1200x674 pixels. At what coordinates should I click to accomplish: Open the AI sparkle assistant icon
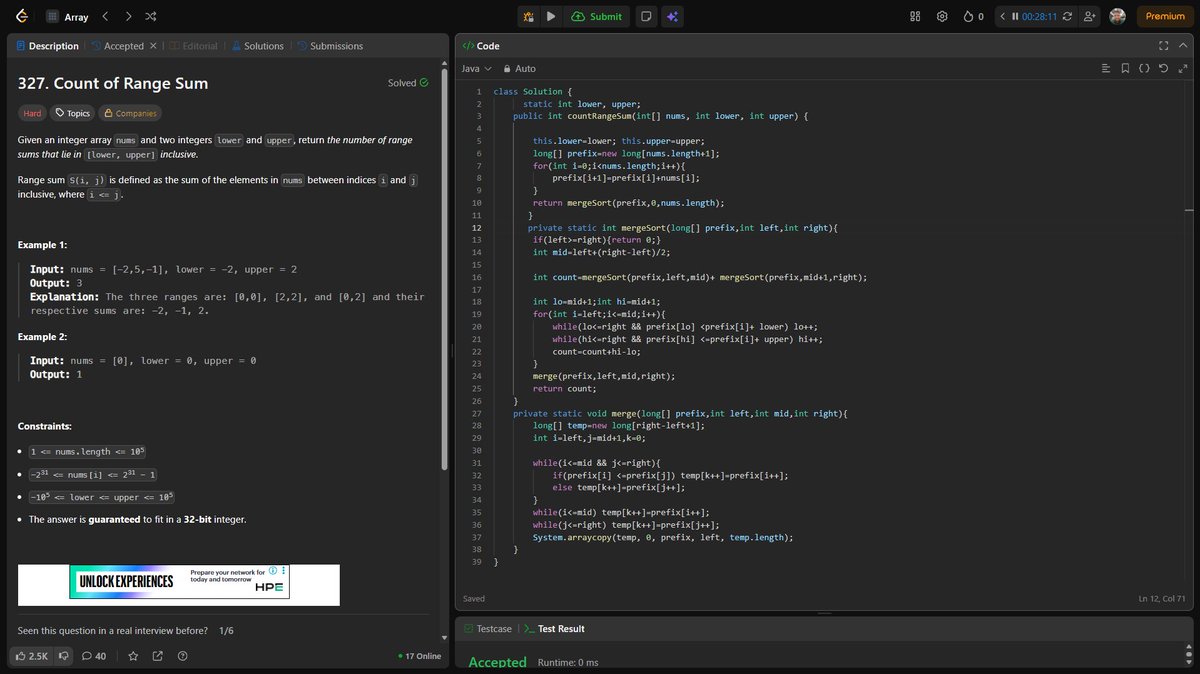pyautogui.click(x=673, y=16)
